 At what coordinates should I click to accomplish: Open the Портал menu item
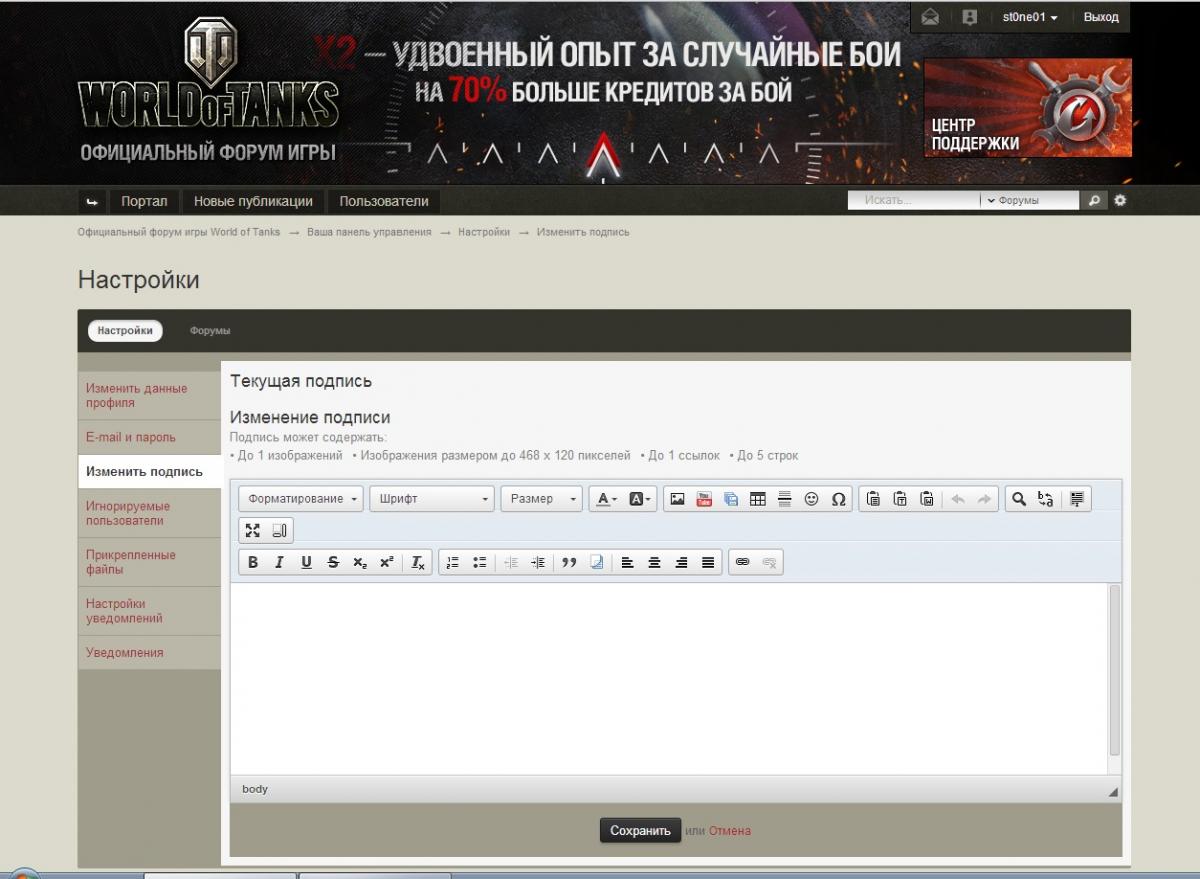[x=144, y=201]
